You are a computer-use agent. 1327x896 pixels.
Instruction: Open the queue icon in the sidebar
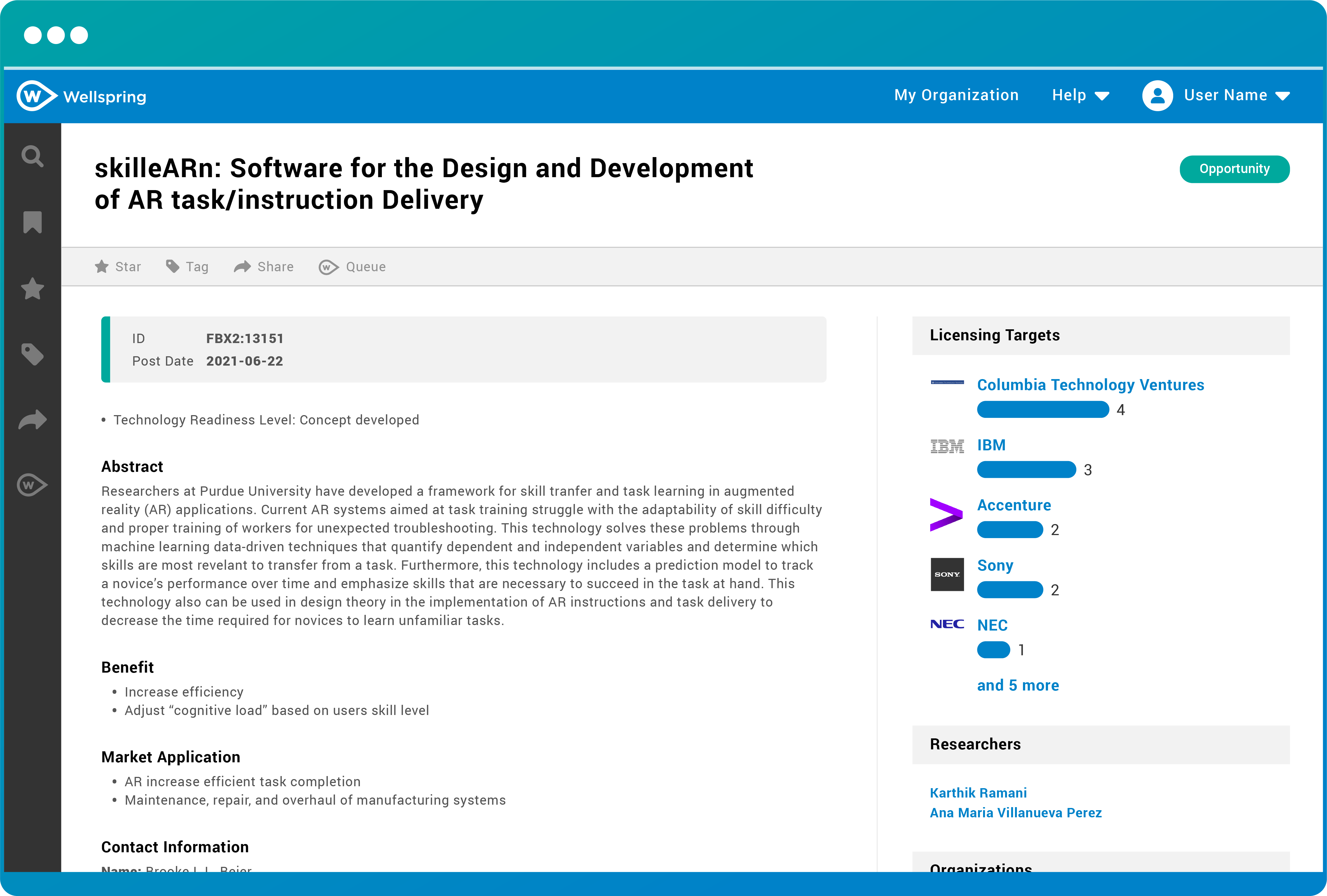32,485
